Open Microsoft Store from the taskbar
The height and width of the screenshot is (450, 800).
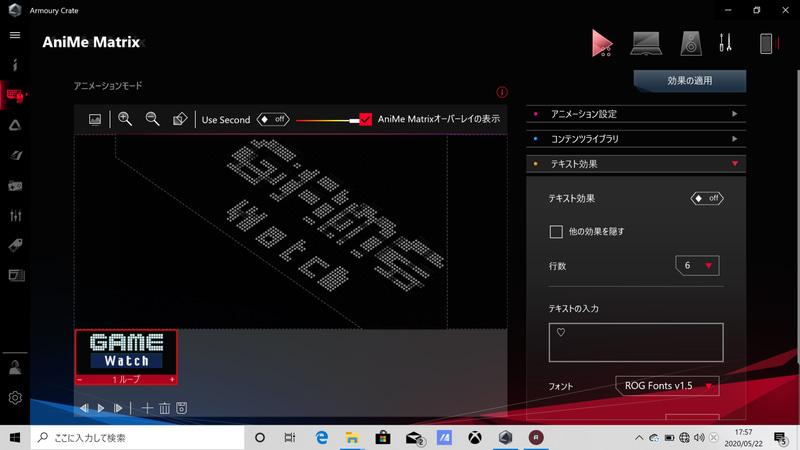point(383,437)
